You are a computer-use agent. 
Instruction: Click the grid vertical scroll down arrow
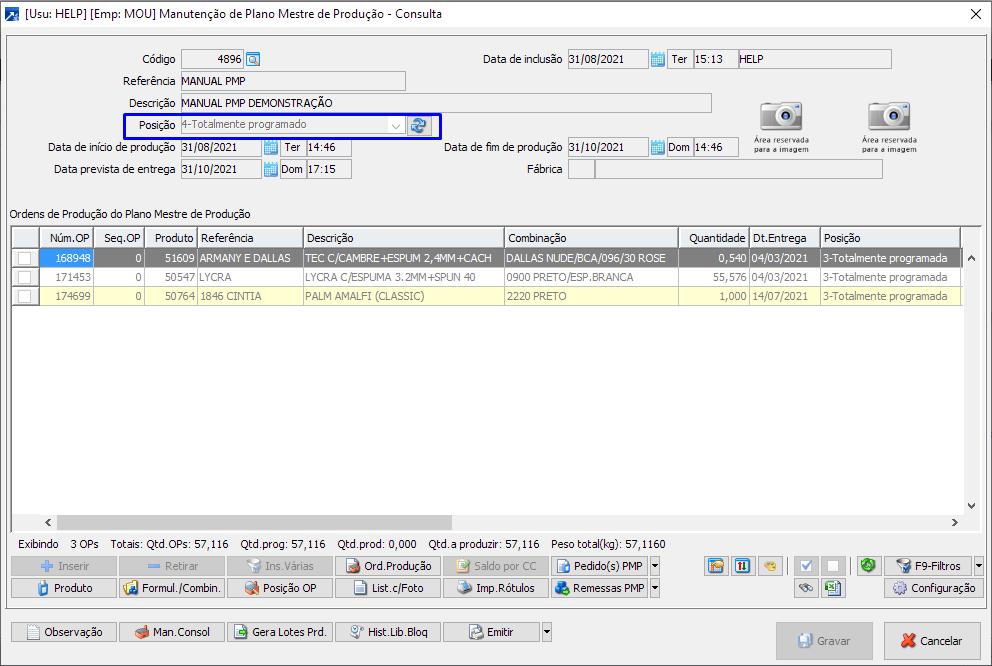pos(971,505)
